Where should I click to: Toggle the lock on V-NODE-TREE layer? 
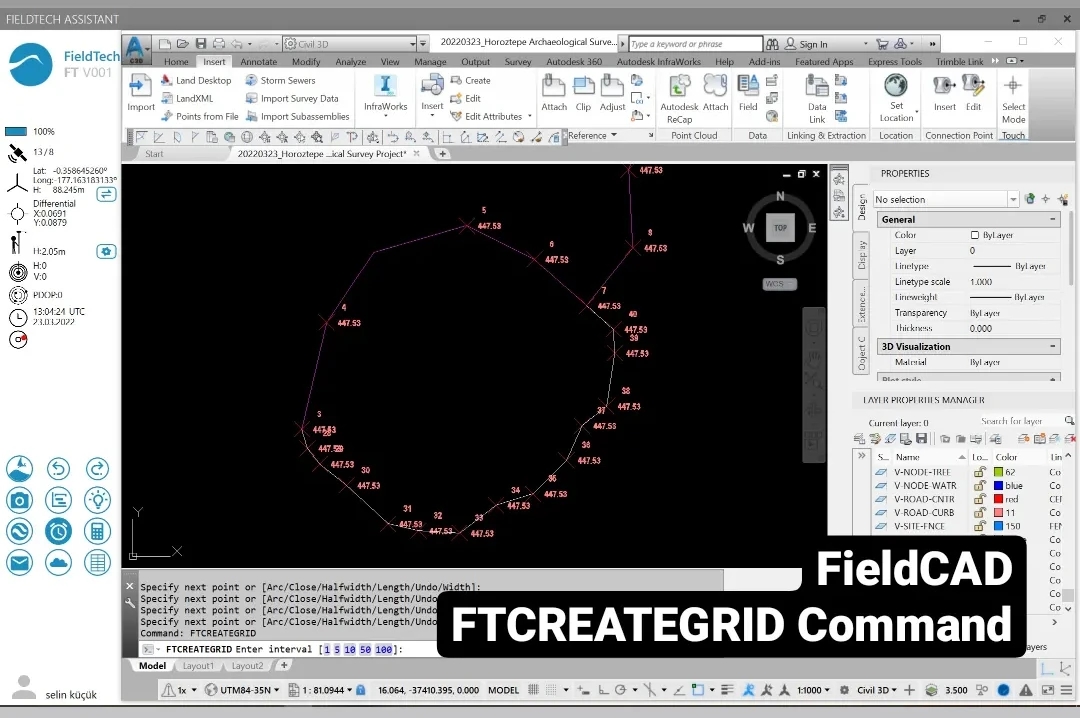coord(980,472)
